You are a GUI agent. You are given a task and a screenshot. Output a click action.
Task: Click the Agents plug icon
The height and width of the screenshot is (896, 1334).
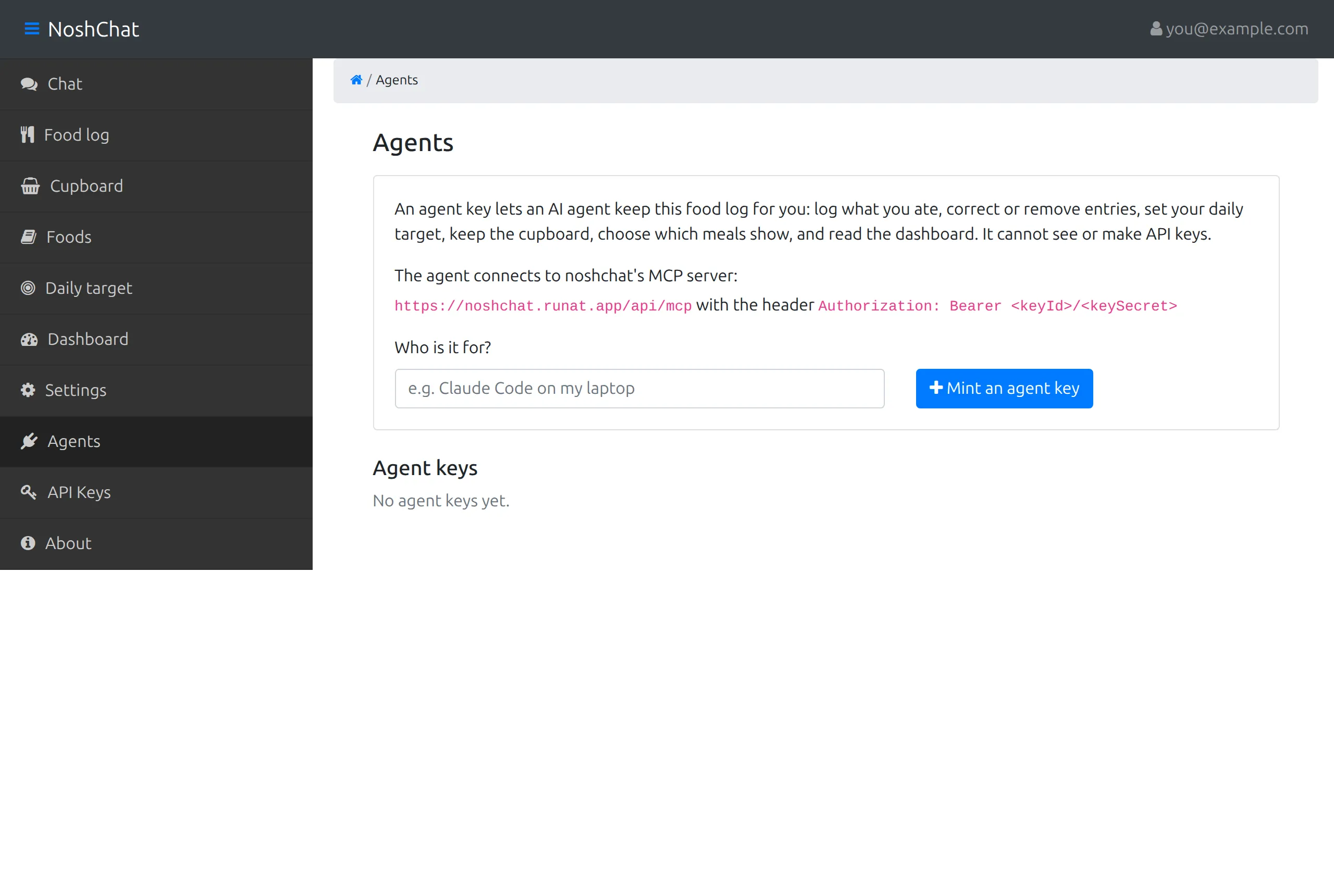pos(29,441)
